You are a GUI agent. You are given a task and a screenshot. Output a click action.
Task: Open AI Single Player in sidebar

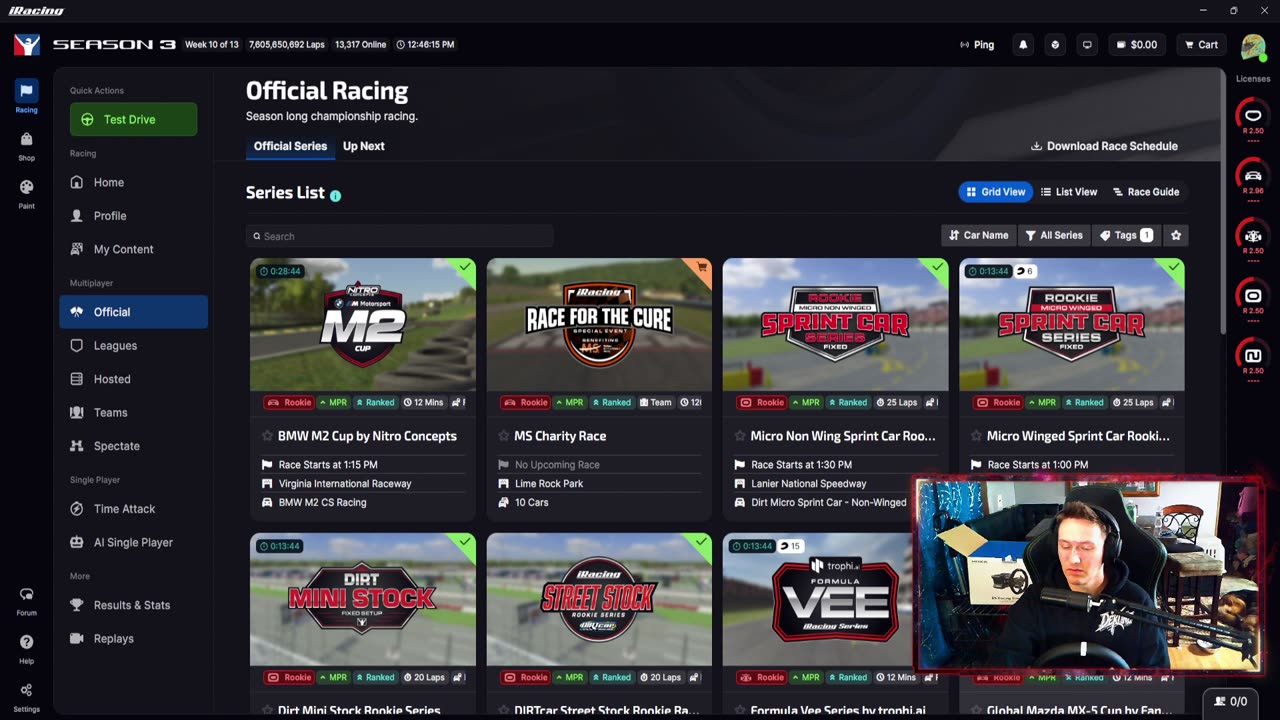pos(133,542)
